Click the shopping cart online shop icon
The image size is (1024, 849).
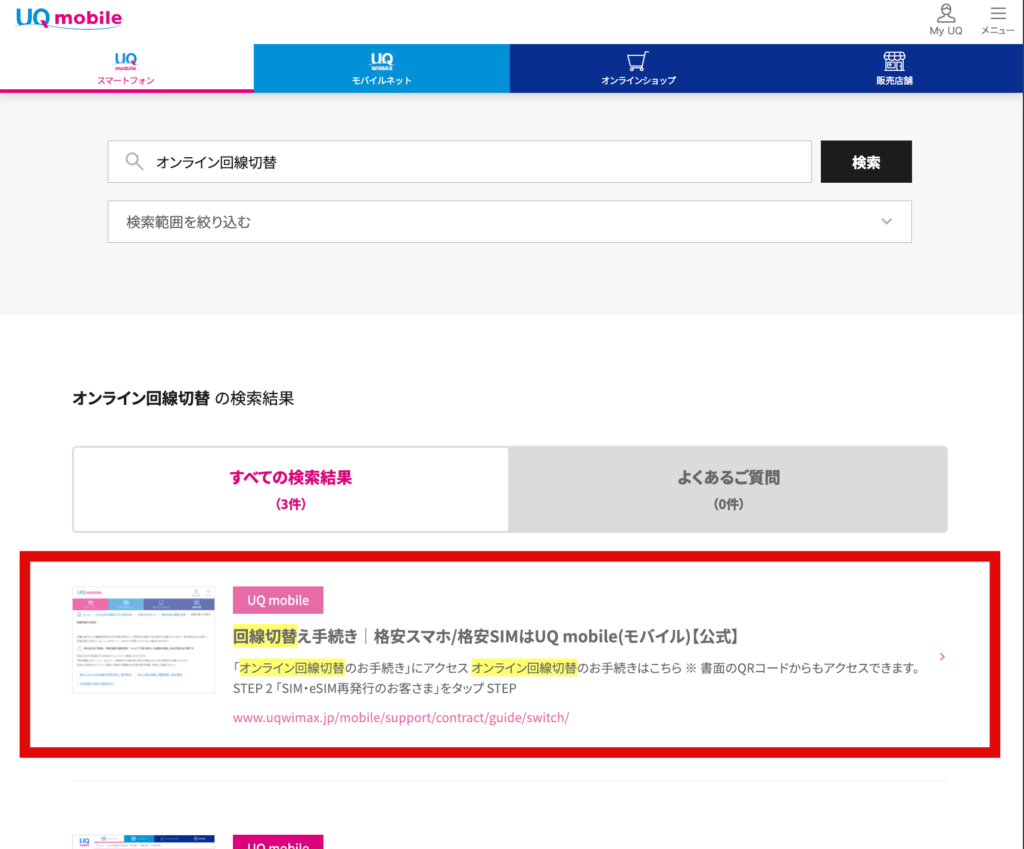pyautogui.click(x=638, y=61)
